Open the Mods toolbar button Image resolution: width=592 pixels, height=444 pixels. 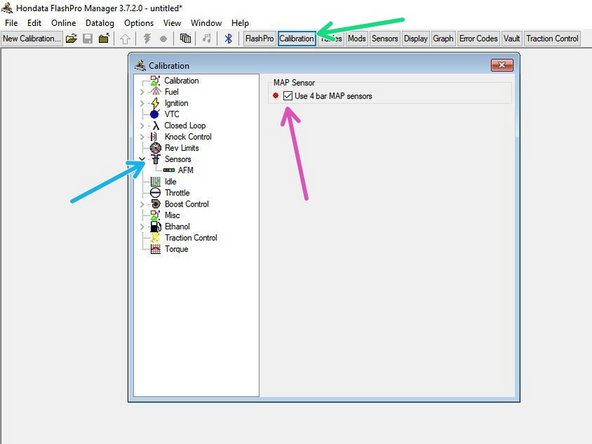356,39
